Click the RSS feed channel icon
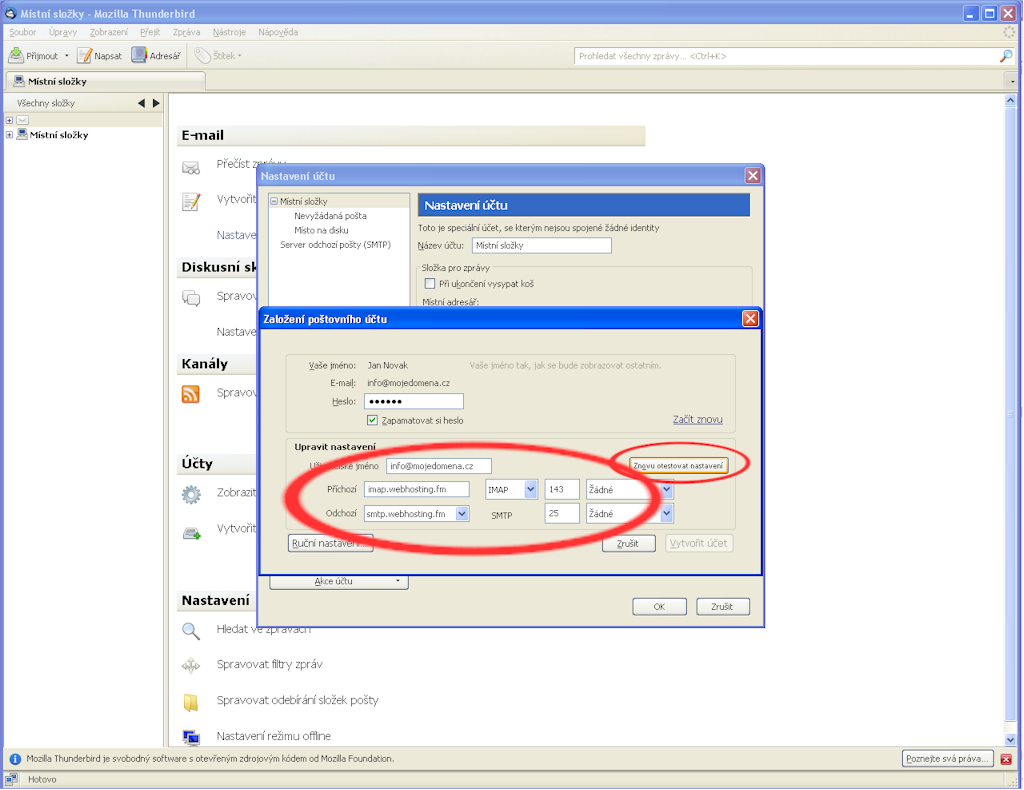Image resolution: width=1024 pixels, height=790 pixels. point(191,394)
